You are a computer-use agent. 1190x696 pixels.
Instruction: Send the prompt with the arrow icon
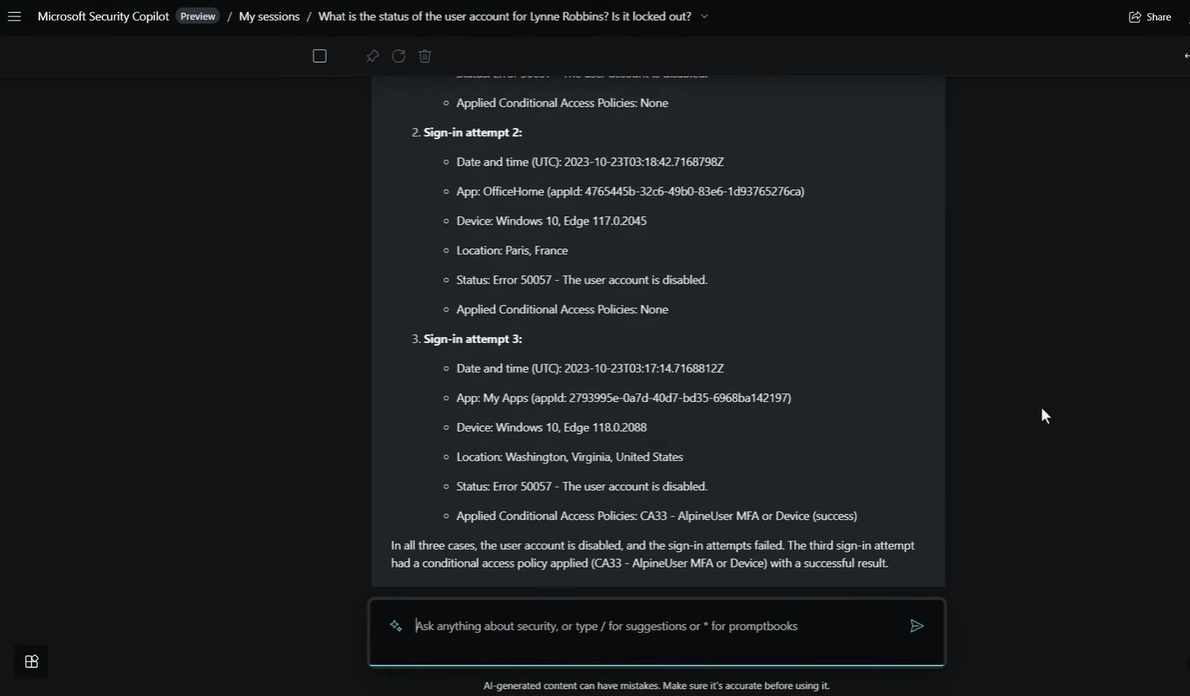point(916,626)
